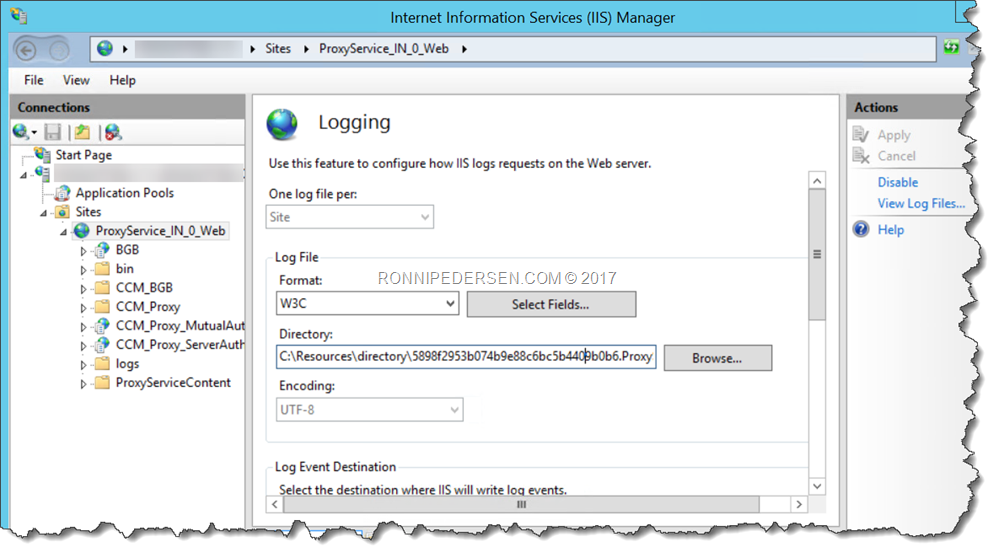Click the Start Page icon in tree
The width and height of the screenshot is (999, 558).
point(43,154)
